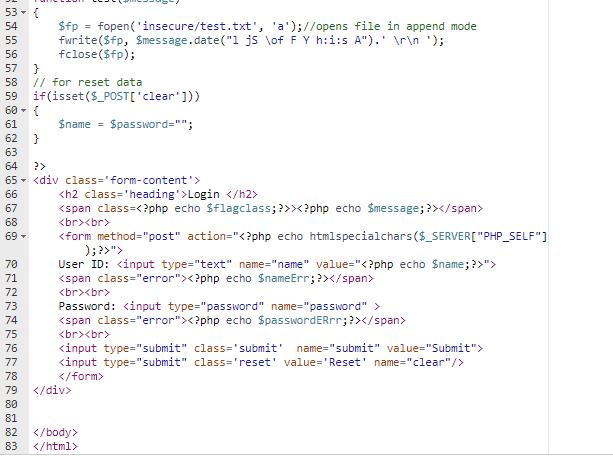
Task: Collapse the code fold at line 60
Action: [23, 111]
